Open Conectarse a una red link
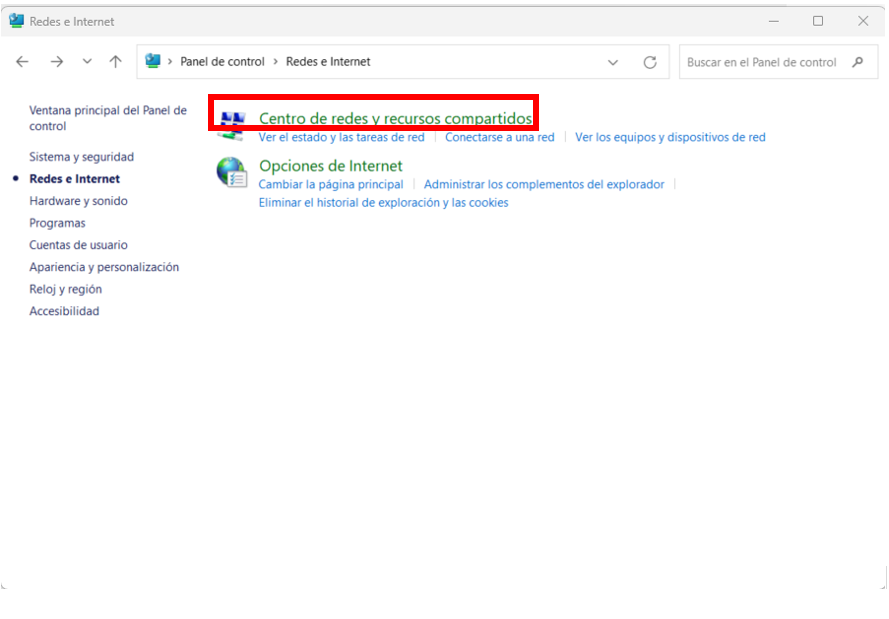 pos(499,137)
